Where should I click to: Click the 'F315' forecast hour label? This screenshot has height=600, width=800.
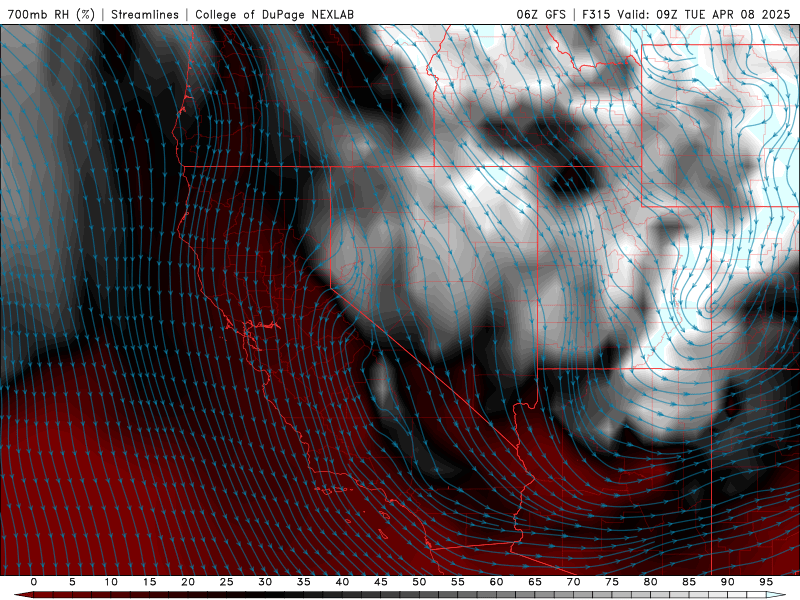coord(596,14)
